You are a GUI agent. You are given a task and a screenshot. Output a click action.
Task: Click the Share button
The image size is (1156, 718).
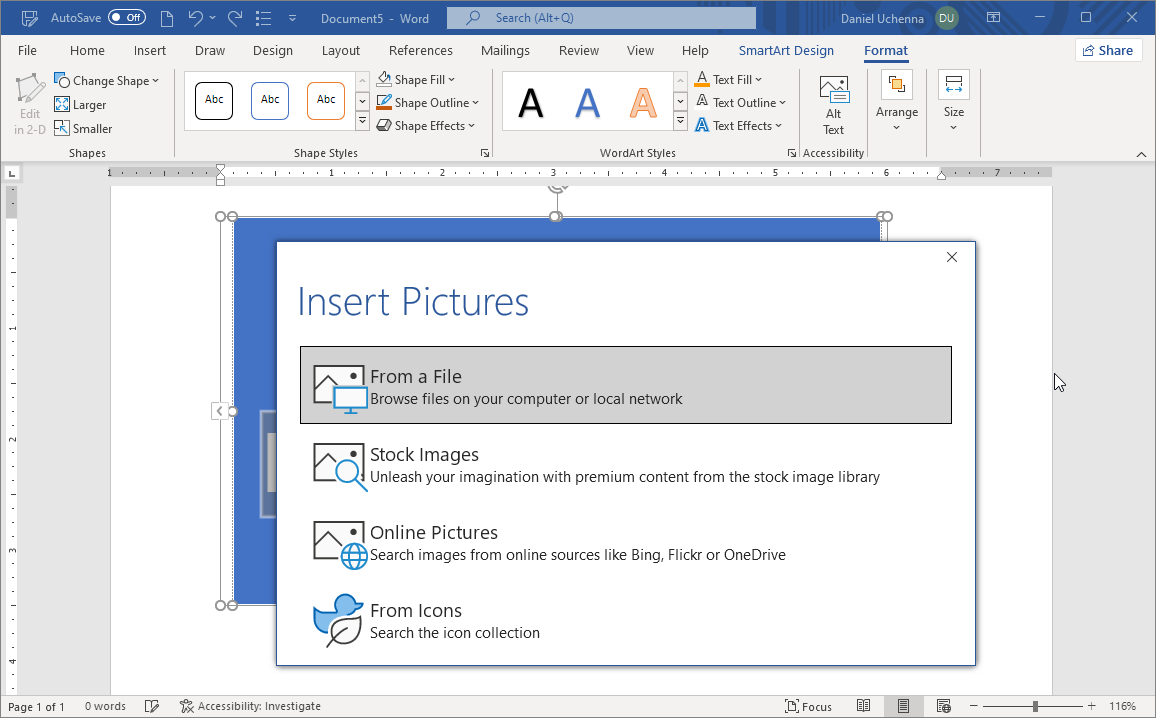1108,50
